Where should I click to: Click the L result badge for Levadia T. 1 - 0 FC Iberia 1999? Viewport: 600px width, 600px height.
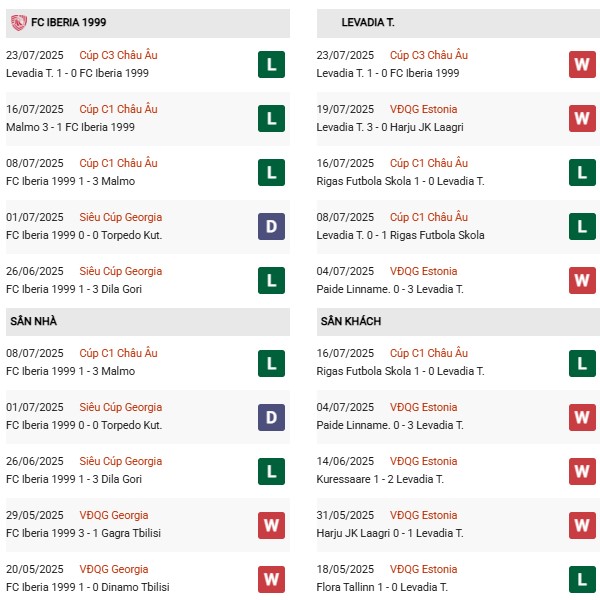[x=271, y=65]
